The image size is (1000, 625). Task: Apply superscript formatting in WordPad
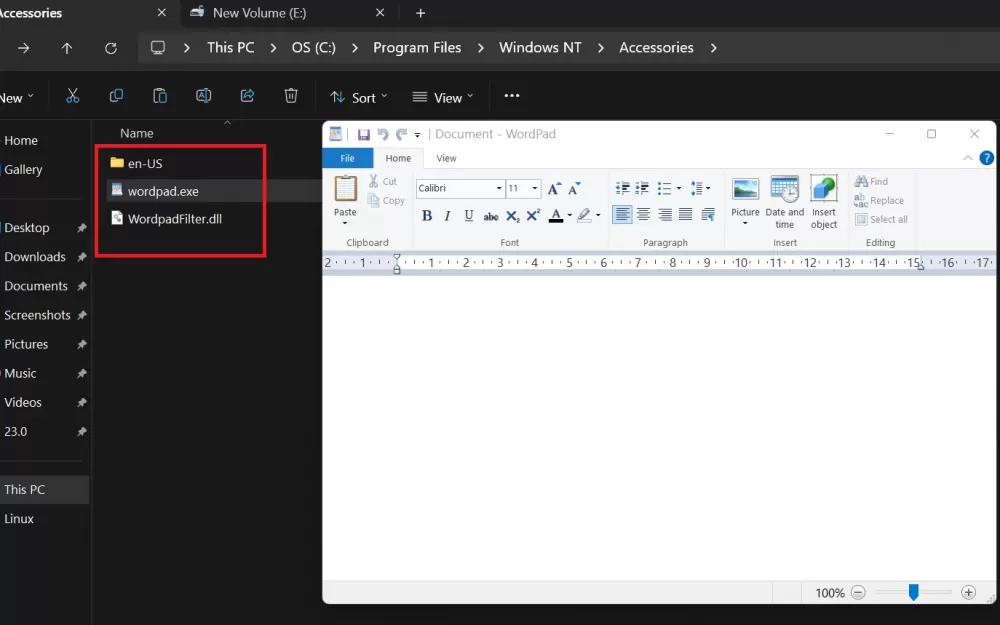coord(533,216)
